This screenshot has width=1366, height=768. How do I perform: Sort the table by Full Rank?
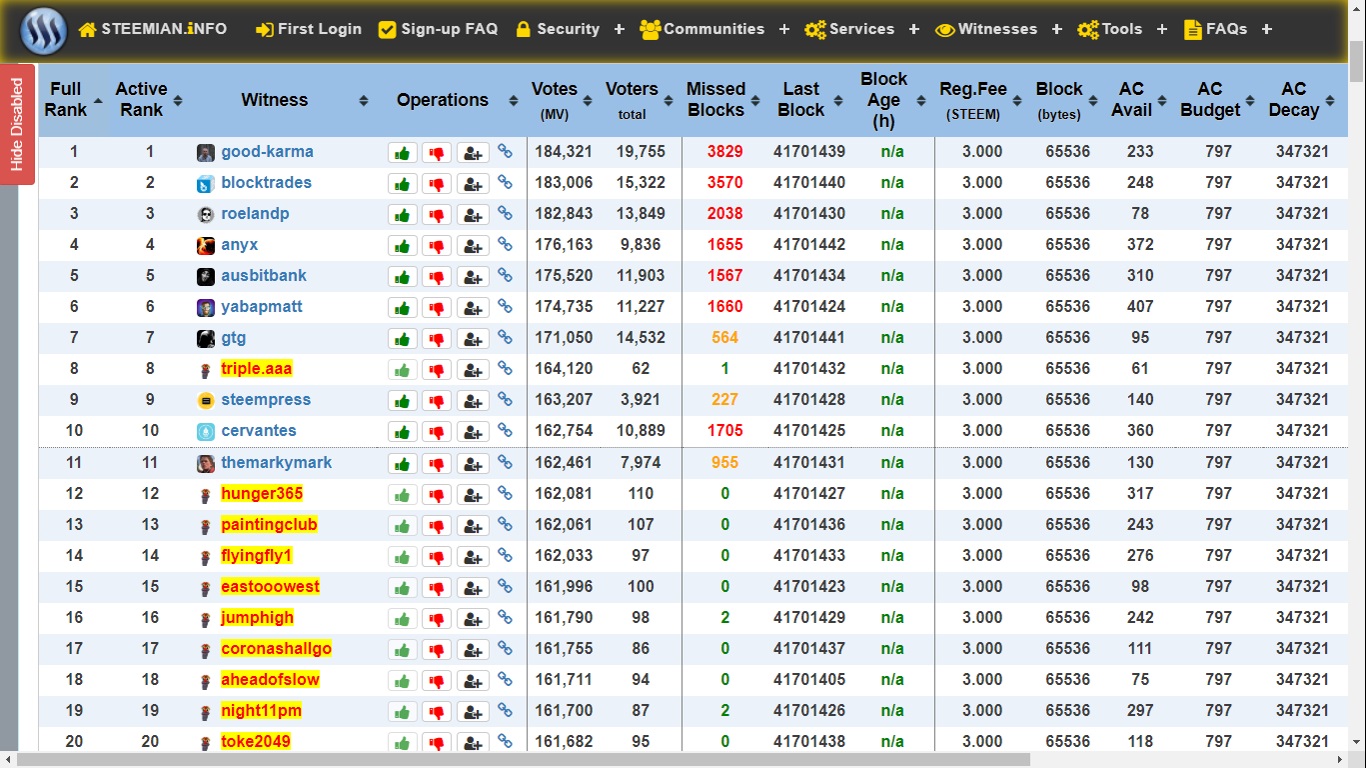click(x=71, y=100)
